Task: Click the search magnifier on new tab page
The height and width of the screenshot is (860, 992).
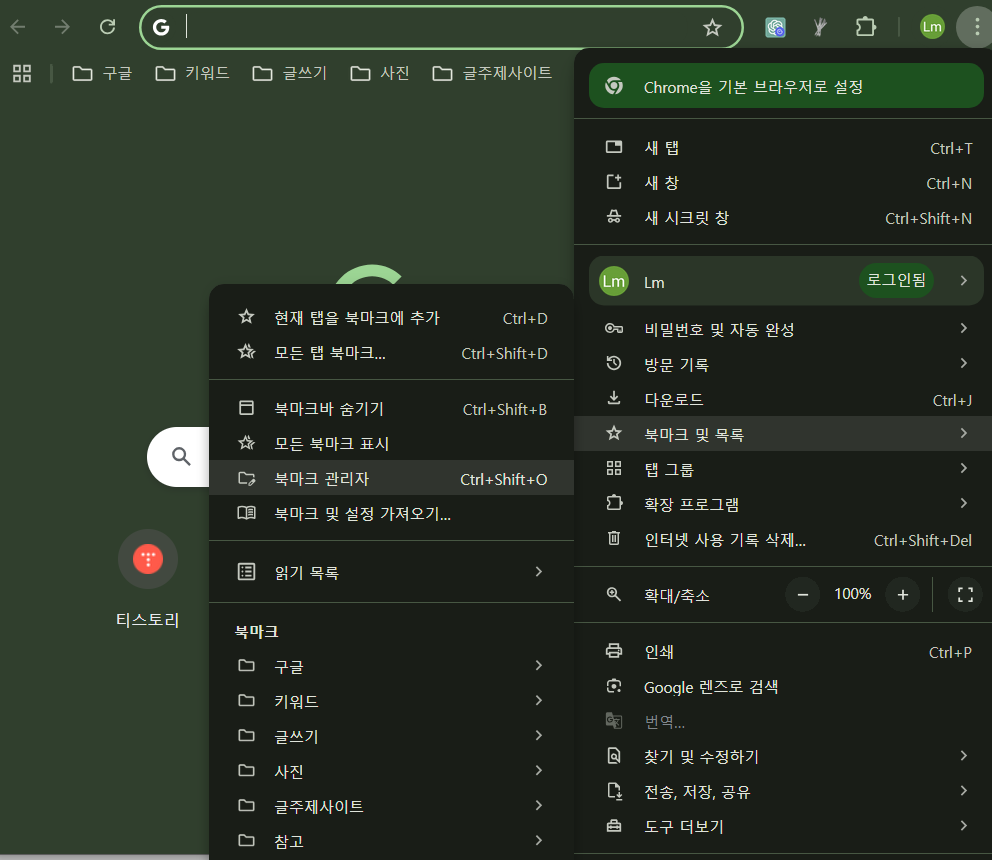Action: pyautogui.click(x=181, y=456)
